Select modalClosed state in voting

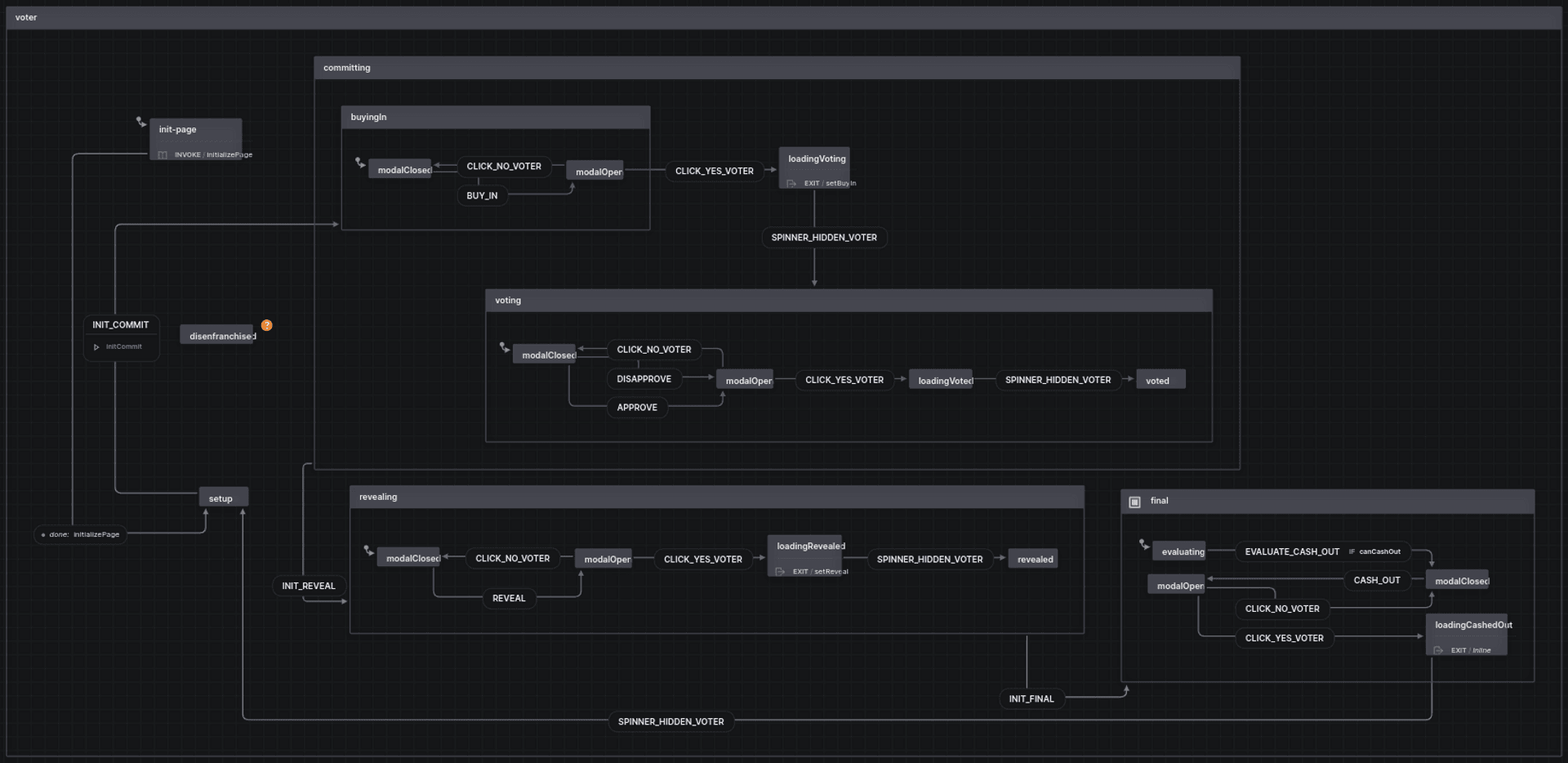point(544,355)
